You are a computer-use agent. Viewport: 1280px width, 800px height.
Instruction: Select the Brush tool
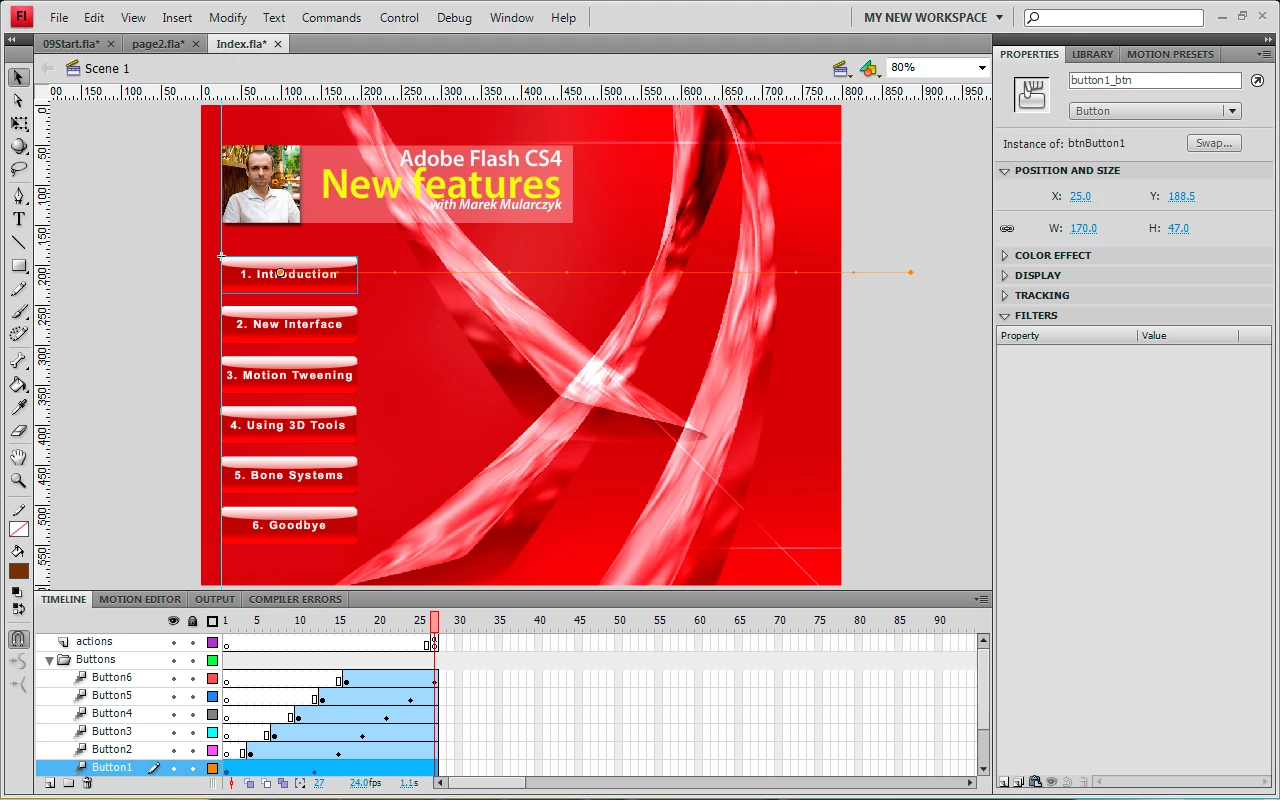click(x=19, y=312)
